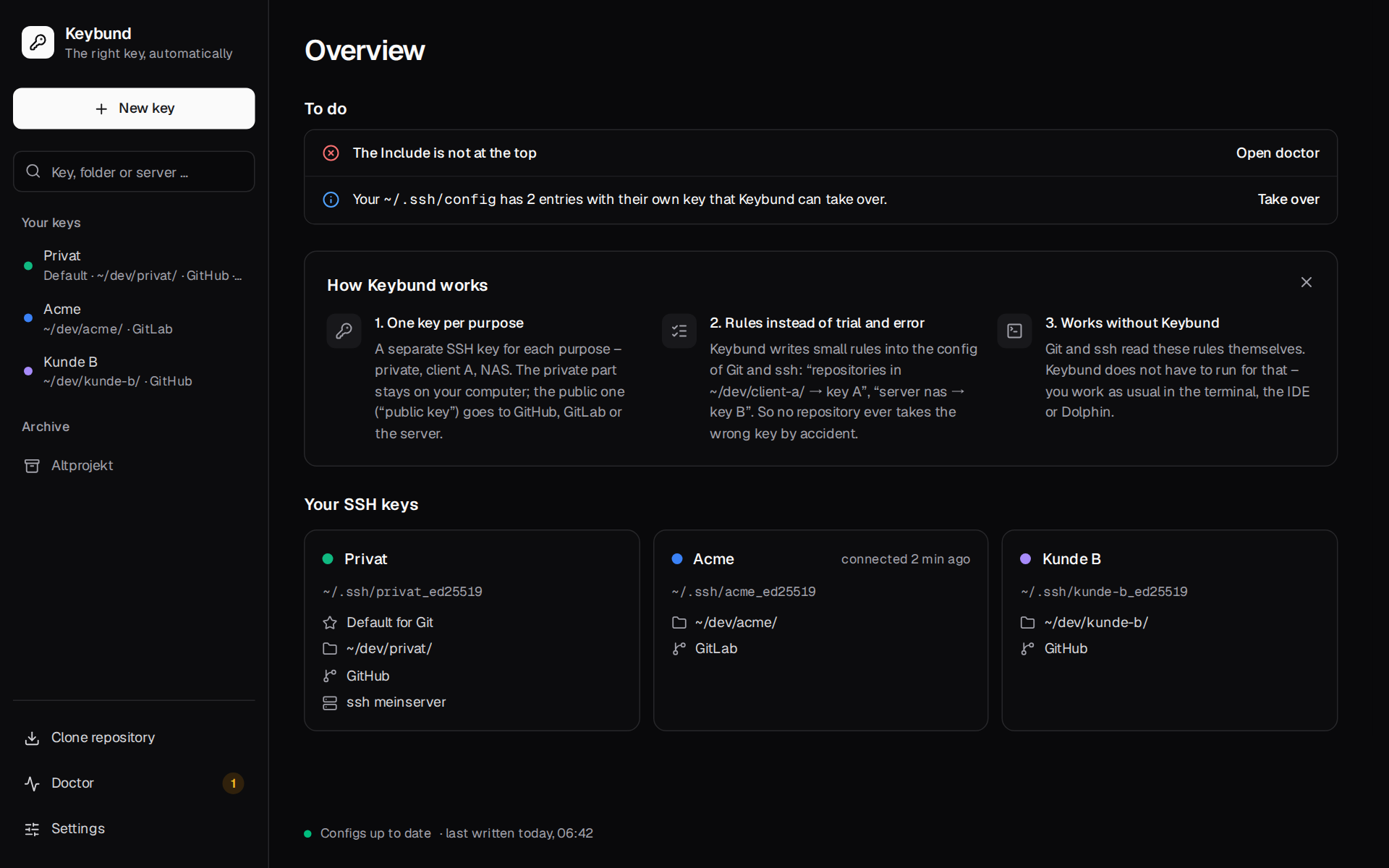The width and height of the screenshot is (1389, 868).
Task: Select Kunde B key in sidebar
Action: pos(134,371)
